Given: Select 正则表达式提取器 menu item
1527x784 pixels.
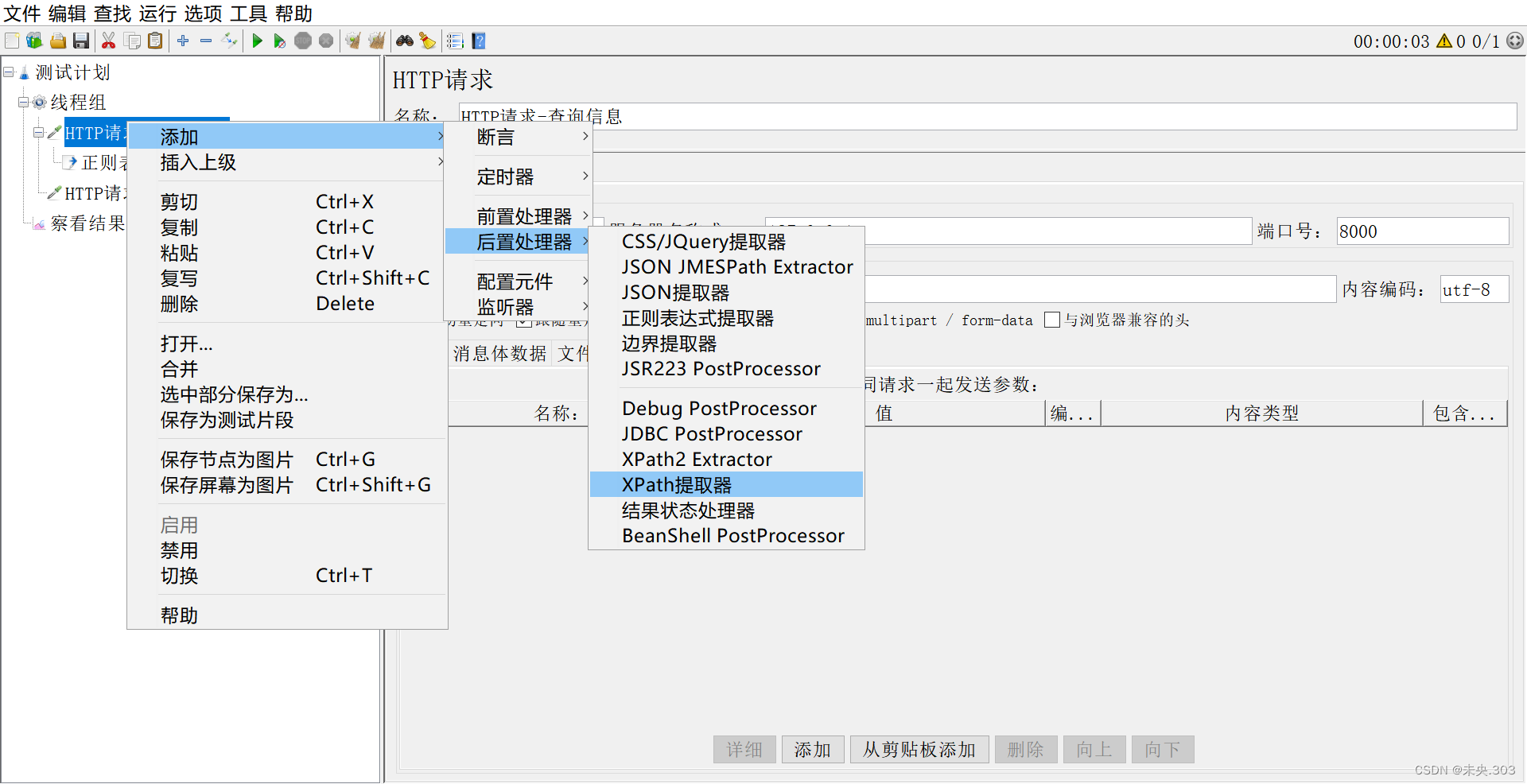Looking at the screenshot, I should point(726,318).
